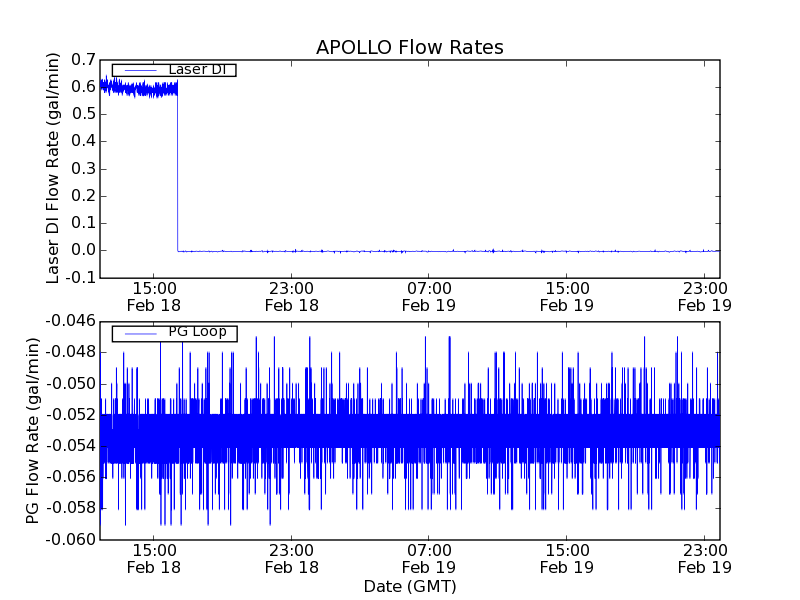Viewport: 800px width, 600px height.
Task: Click the -0.052 tick on the PG chart
Action: pos(70,415)
